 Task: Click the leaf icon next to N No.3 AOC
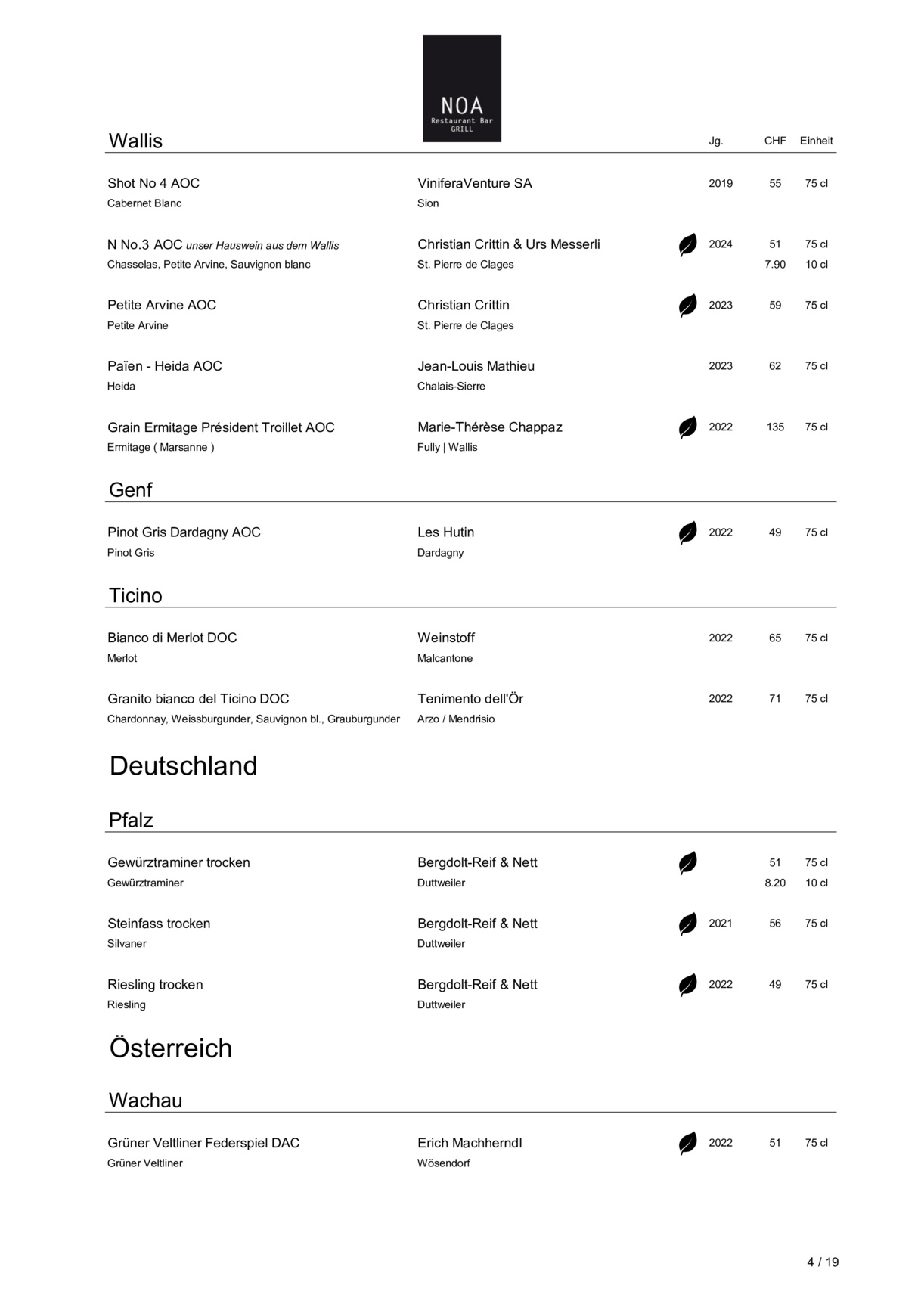(687, 245)
